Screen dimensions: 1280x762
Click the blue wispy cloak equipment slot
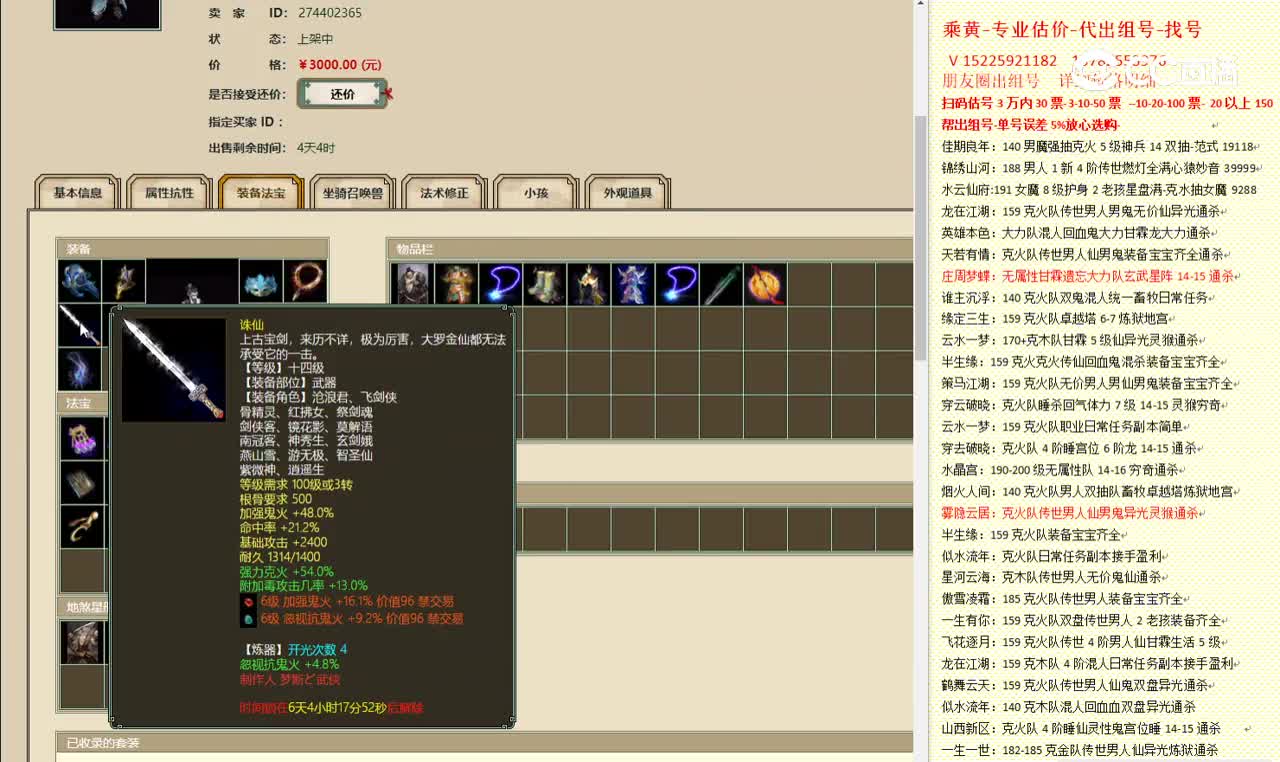(79, 369)
